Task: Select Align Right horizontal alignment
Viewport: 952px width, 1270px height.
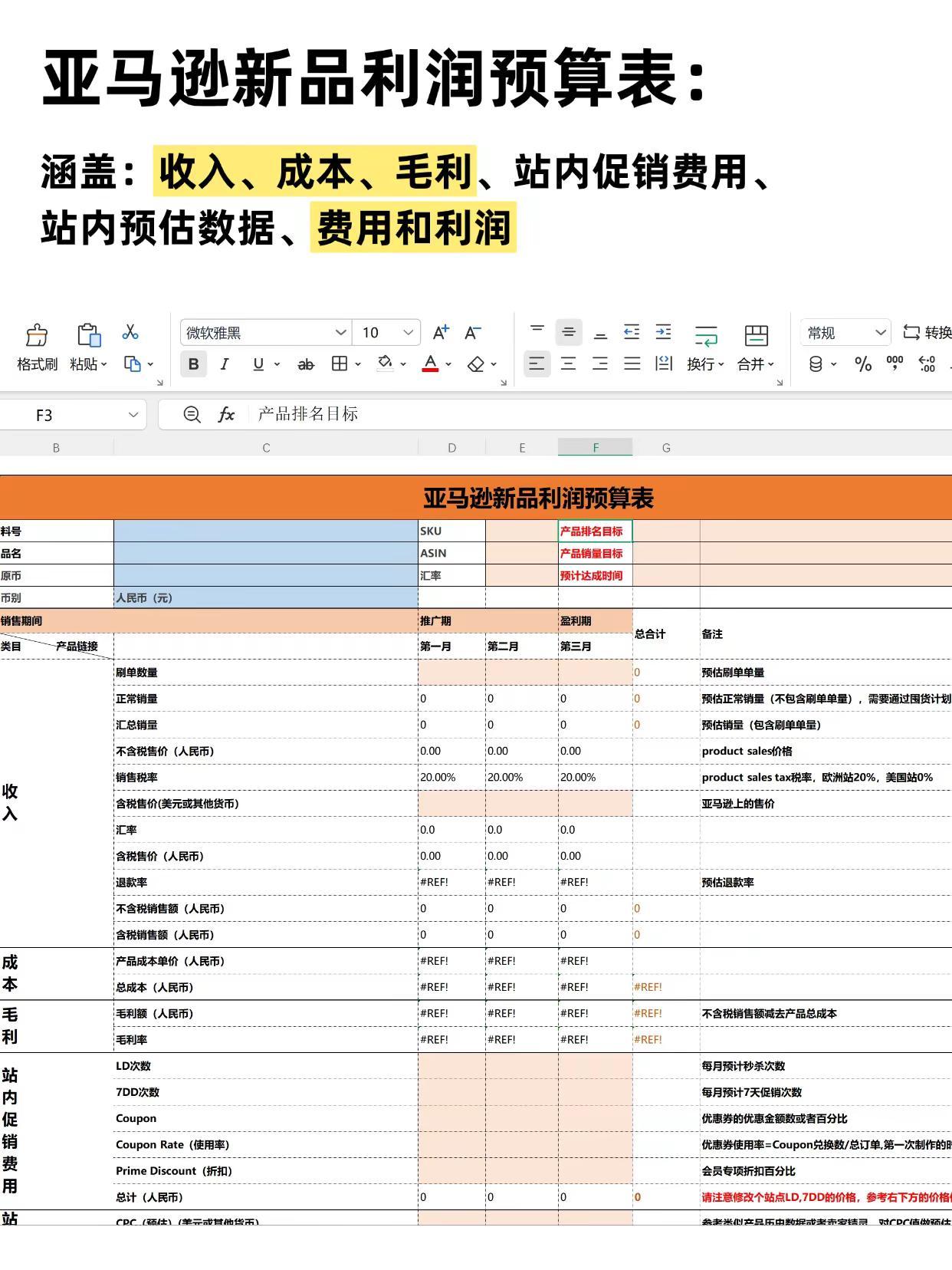Action: [x=600, y=364]
